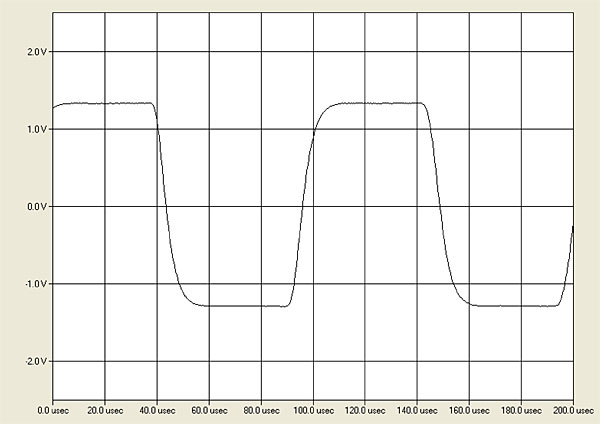The height and width of the screenshot is (424, 600).
Task: Select the 180.0 usec time label
Action: point(521,410)
